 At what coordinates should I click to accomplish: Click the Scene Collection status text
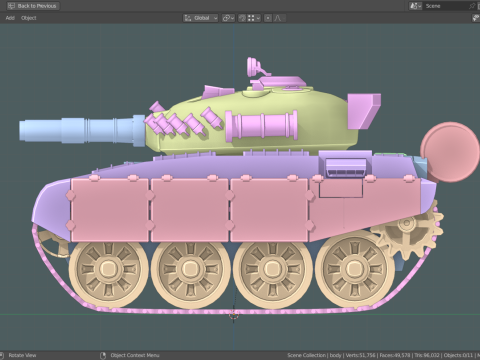coord(306,355)
